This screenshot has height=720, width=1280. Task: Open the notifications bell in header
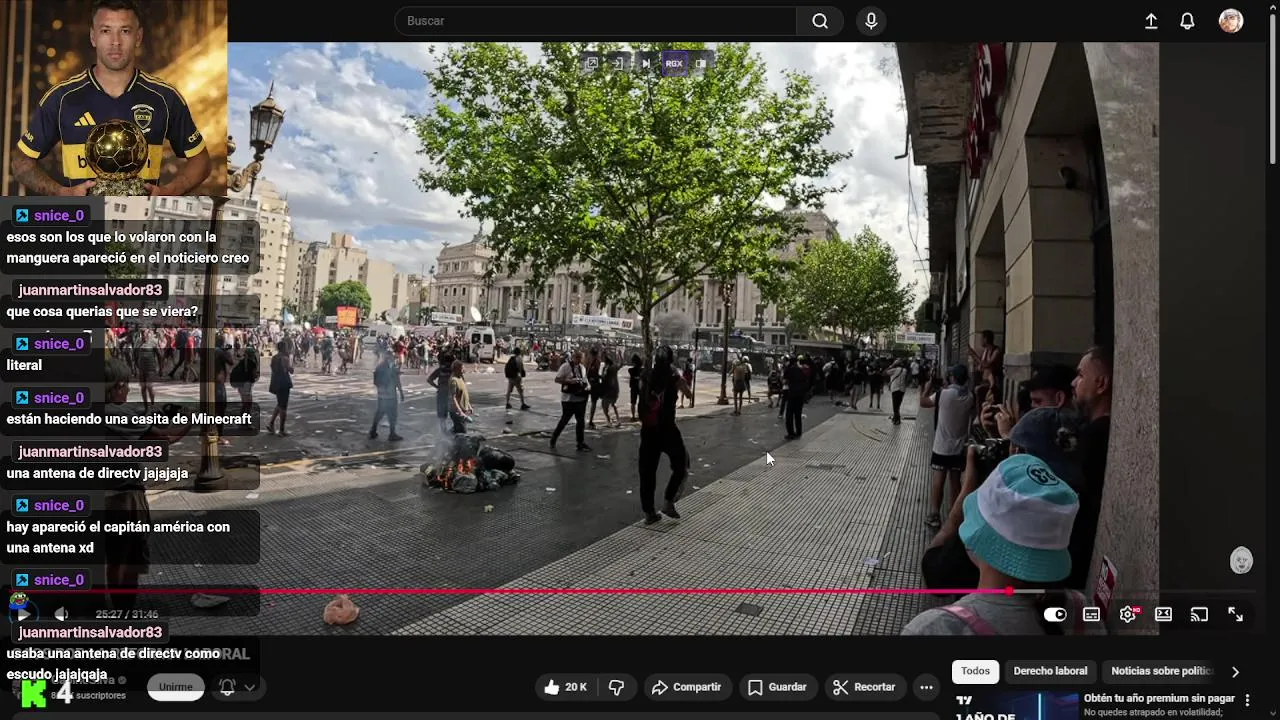pyautogui.click(x=1187, y=21)
